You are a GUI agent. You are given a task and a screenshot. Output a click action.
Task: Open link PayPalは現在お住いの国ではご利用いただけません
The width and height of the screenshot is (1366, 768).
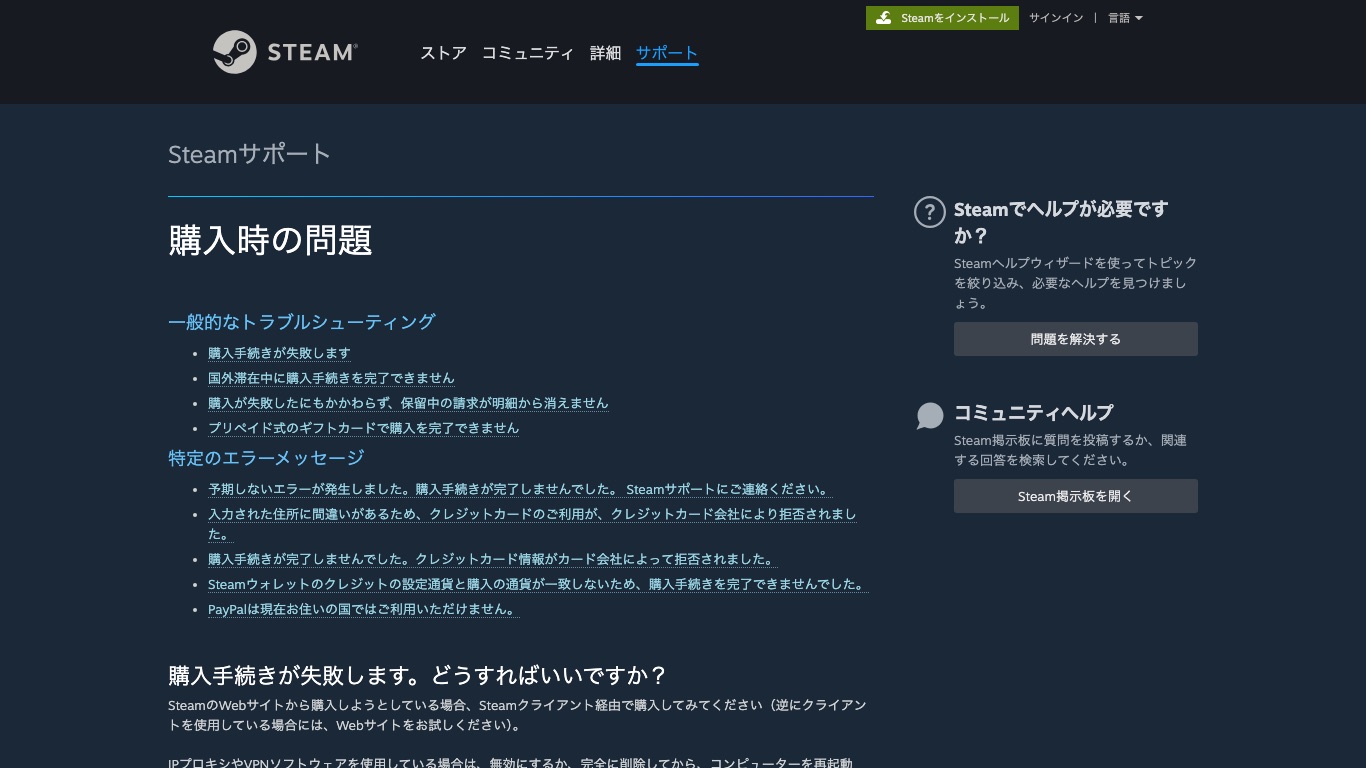coord(364,610)
